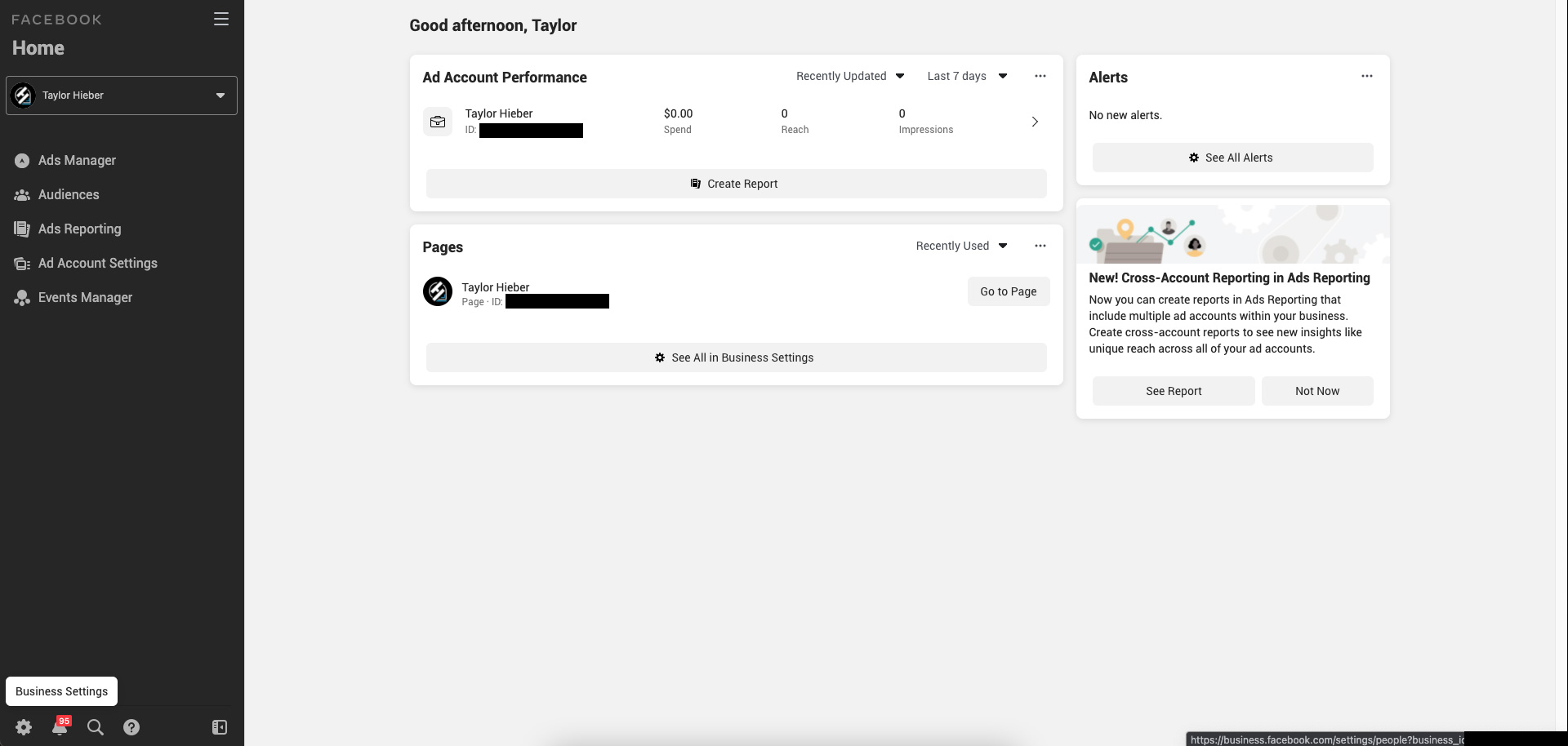Click the Cross-Account Reporting banner image
The width and height of the screenshot is (1568, 746).
pos(1232,234)
